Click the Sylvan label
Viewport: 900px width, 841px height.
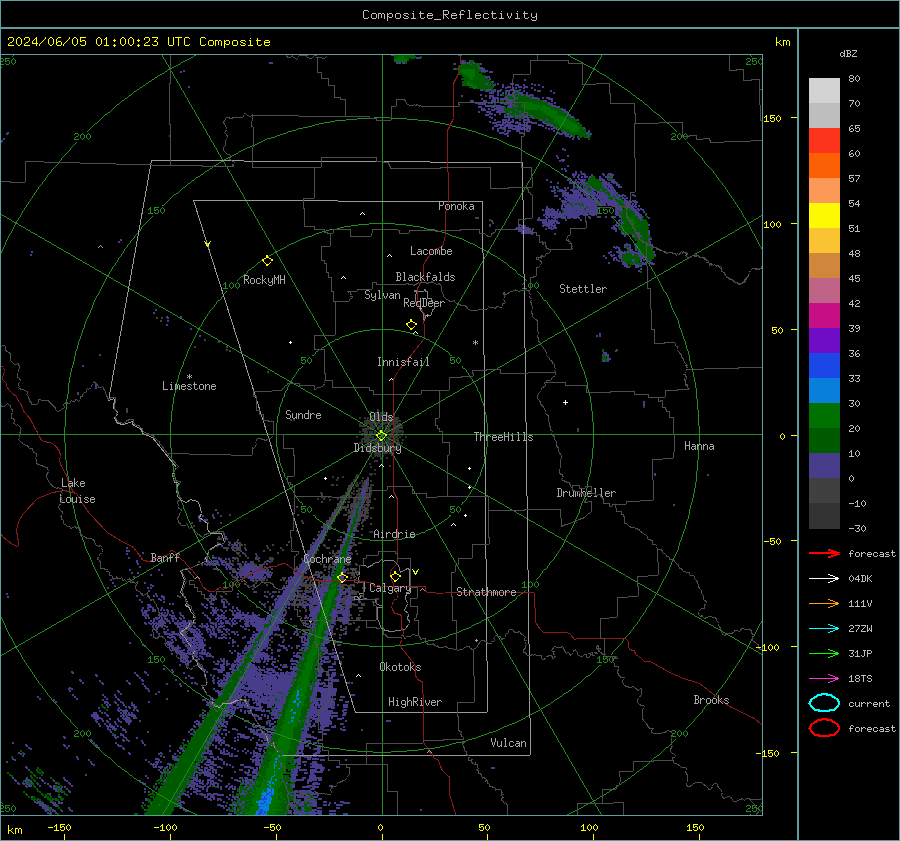click(x=382, y=295)
